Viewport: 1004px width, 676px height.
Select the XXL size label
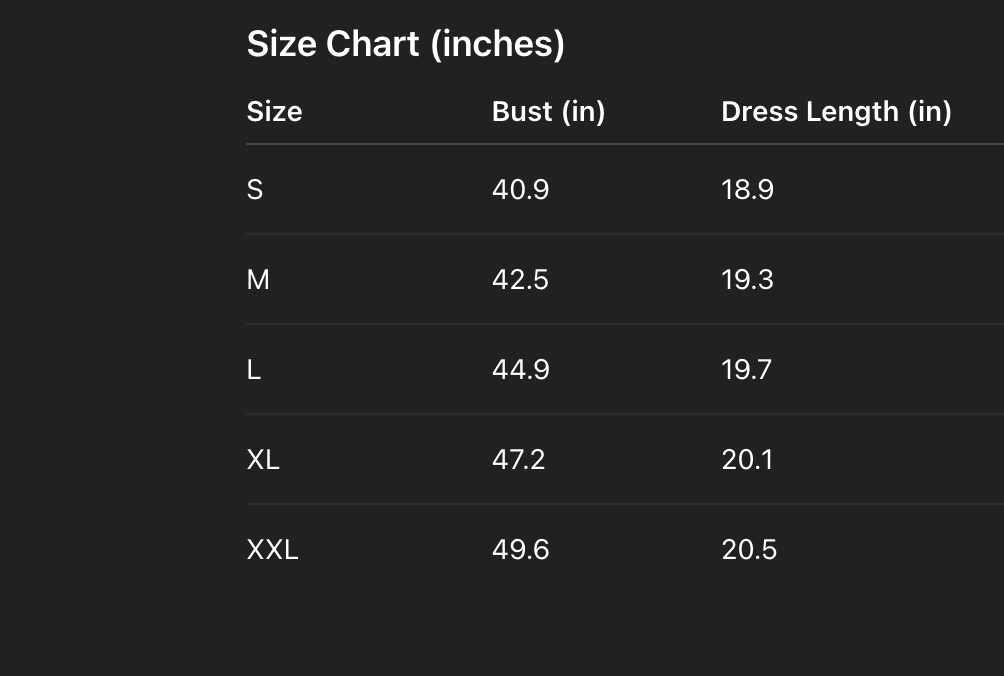[272, 549]
